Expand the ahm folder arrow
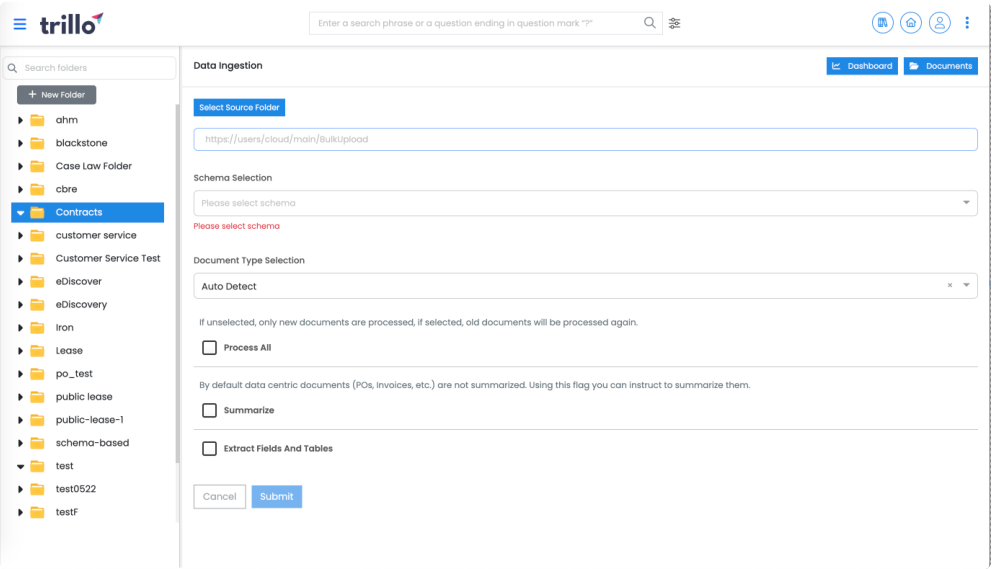This screenshot has height=569, width=992. click(x=20, y=120)
